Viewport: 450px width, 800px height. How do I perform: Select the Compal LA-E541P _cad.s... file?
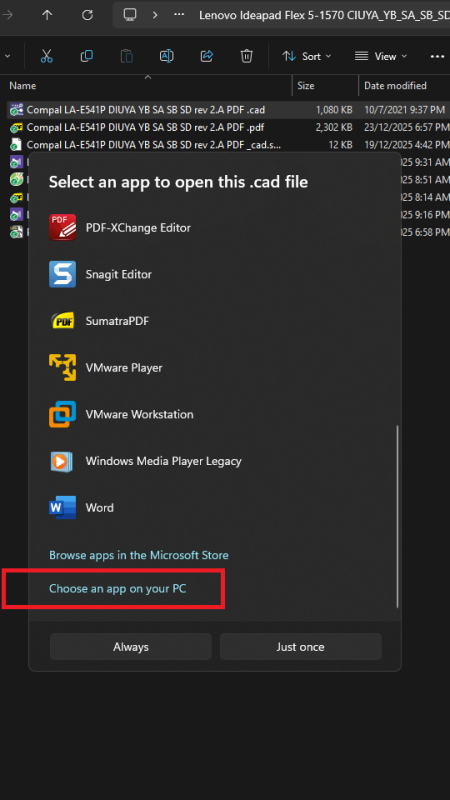pos(154,145)
